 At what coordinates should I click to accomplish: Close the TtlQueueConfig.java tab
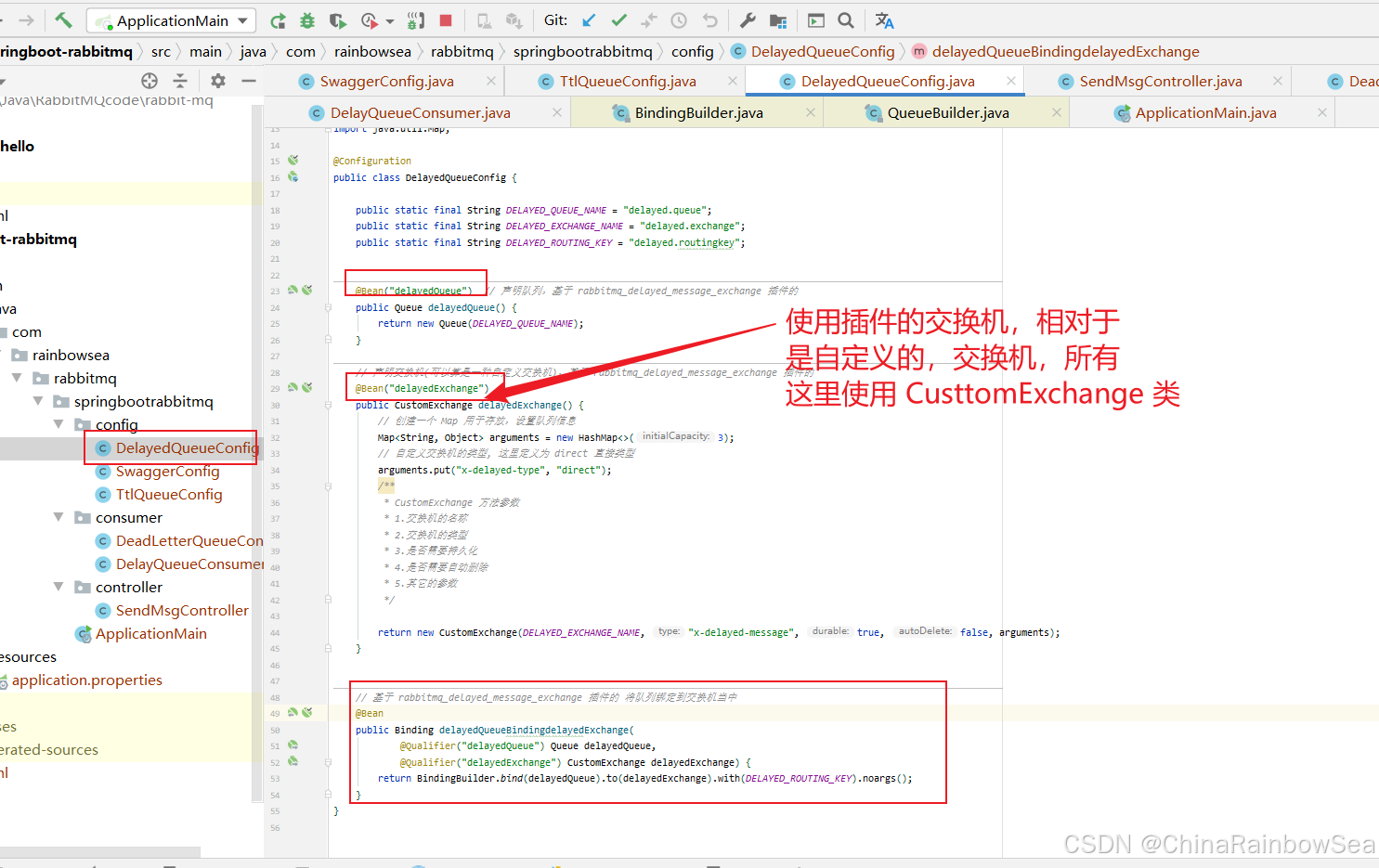pos(733,82)
